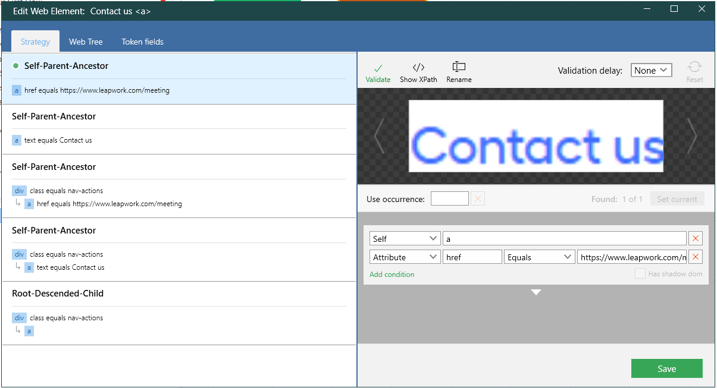This screenshot has height=388, width=717.
Task: Open the Validation delay dropdown
Action: (651, 70)
